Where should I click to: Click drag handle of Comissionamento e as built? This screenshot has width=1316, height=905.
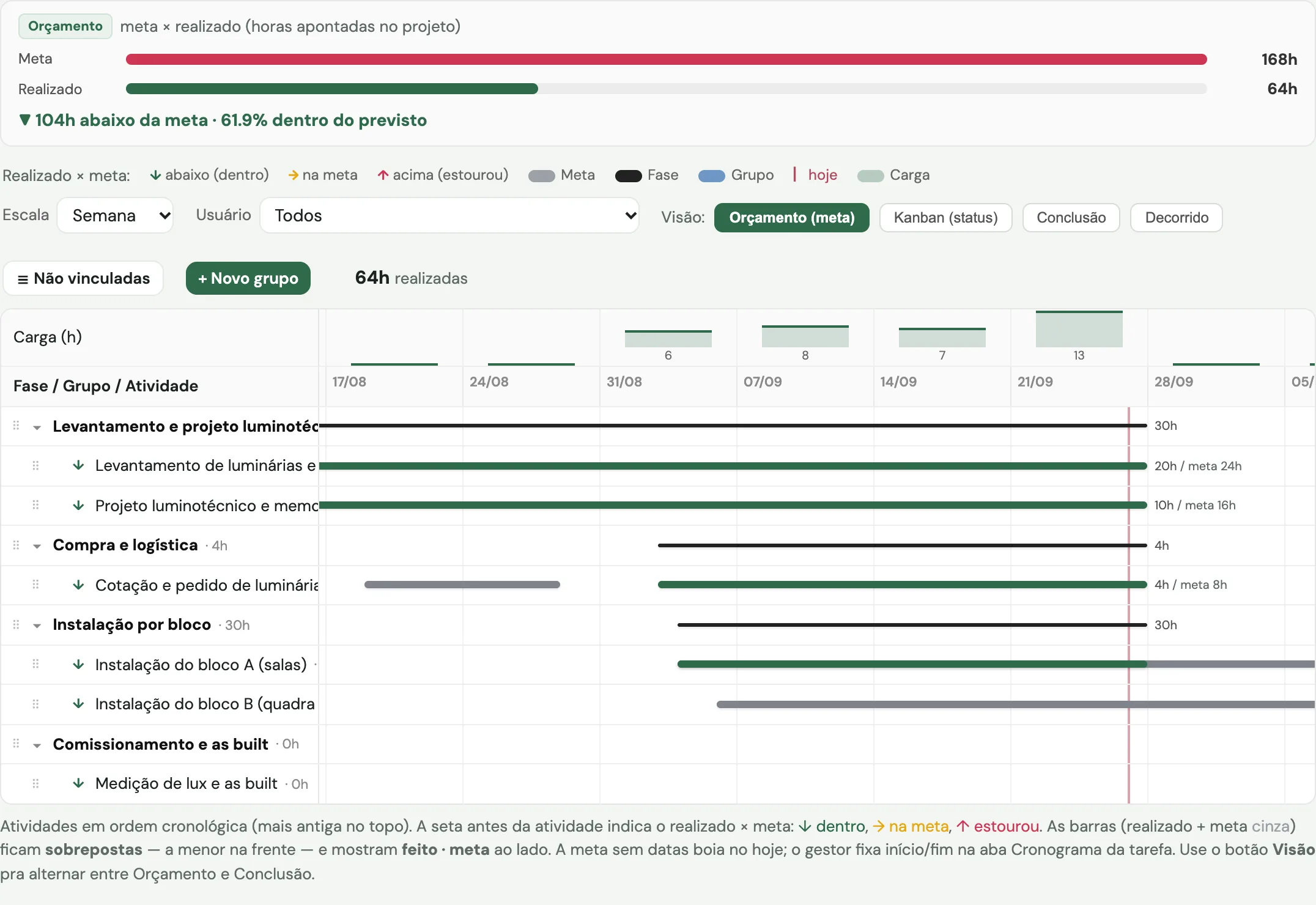pos(17,744)
